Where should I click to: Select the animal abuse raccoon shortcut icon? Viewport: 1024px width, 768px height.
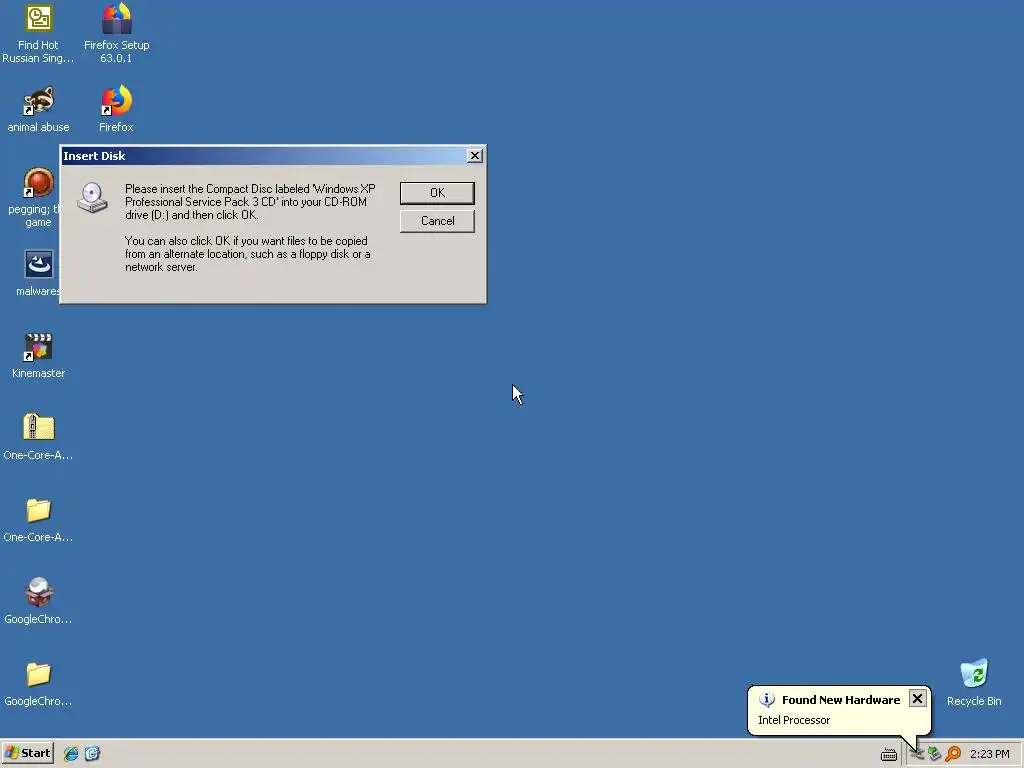coord(39,101)
